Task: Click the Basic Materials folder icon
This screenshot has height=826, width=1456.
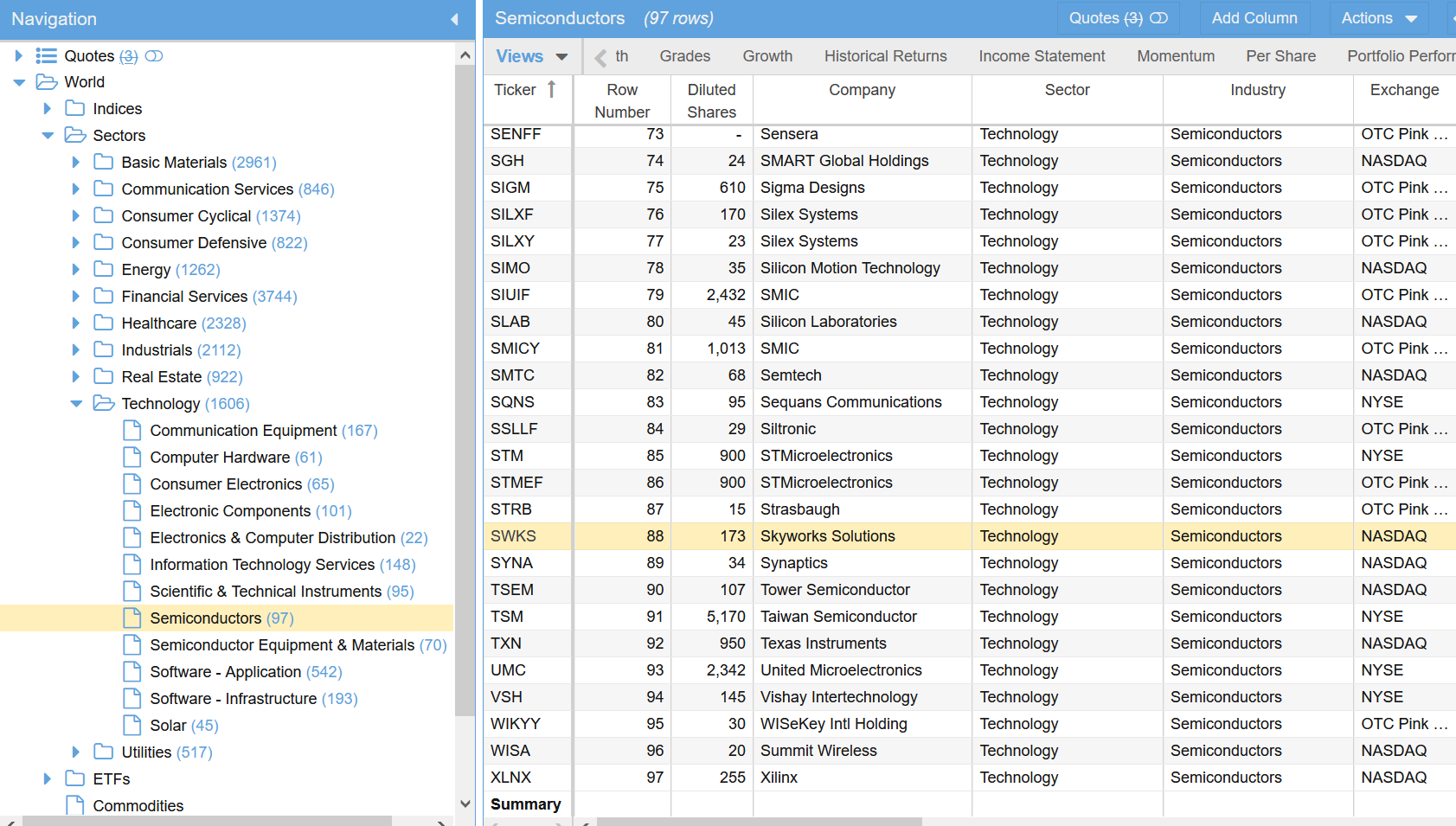Action: click(x=104, y=162)
